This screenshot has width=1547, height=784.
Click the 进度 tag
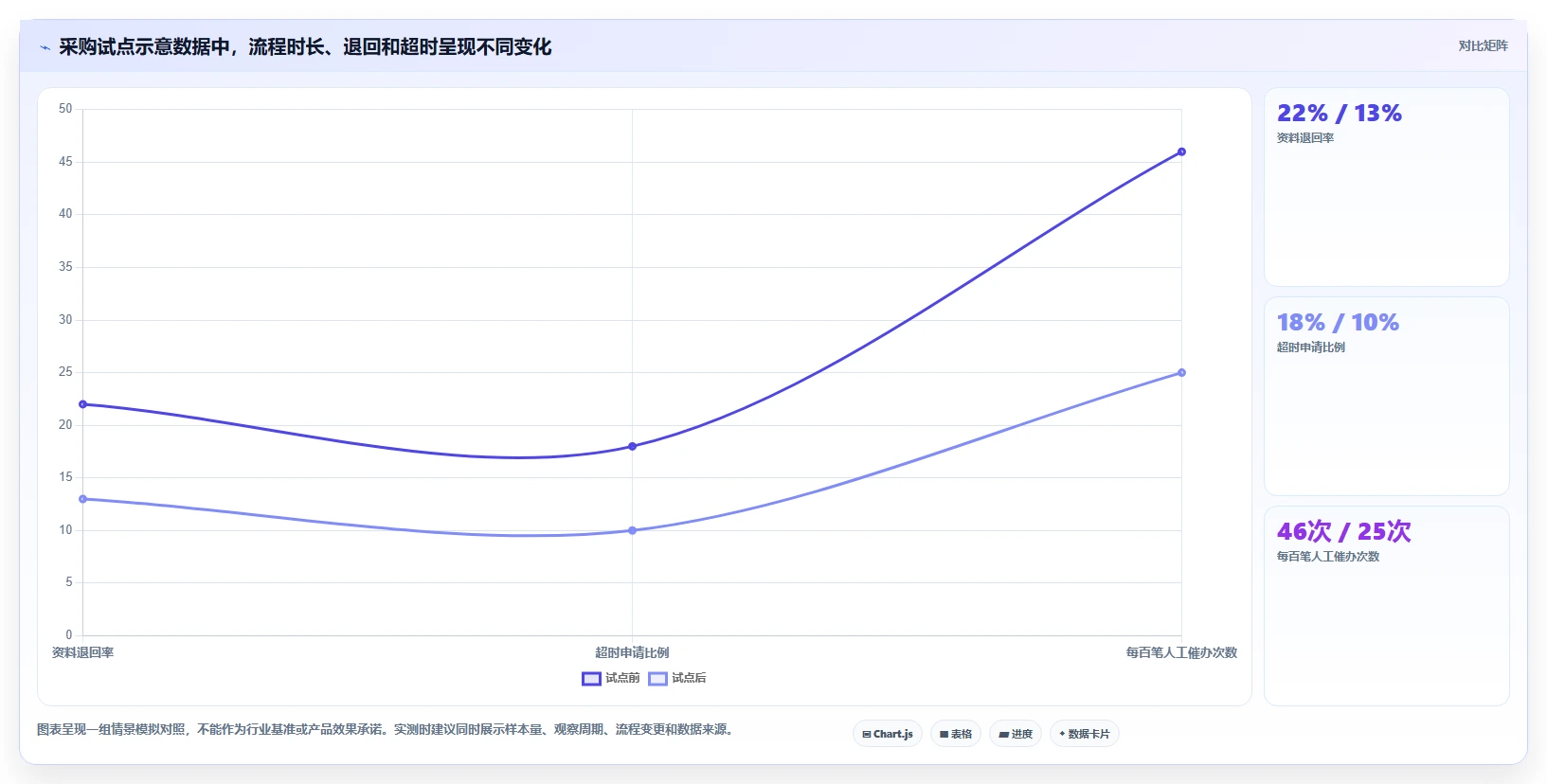(1016, 734)
